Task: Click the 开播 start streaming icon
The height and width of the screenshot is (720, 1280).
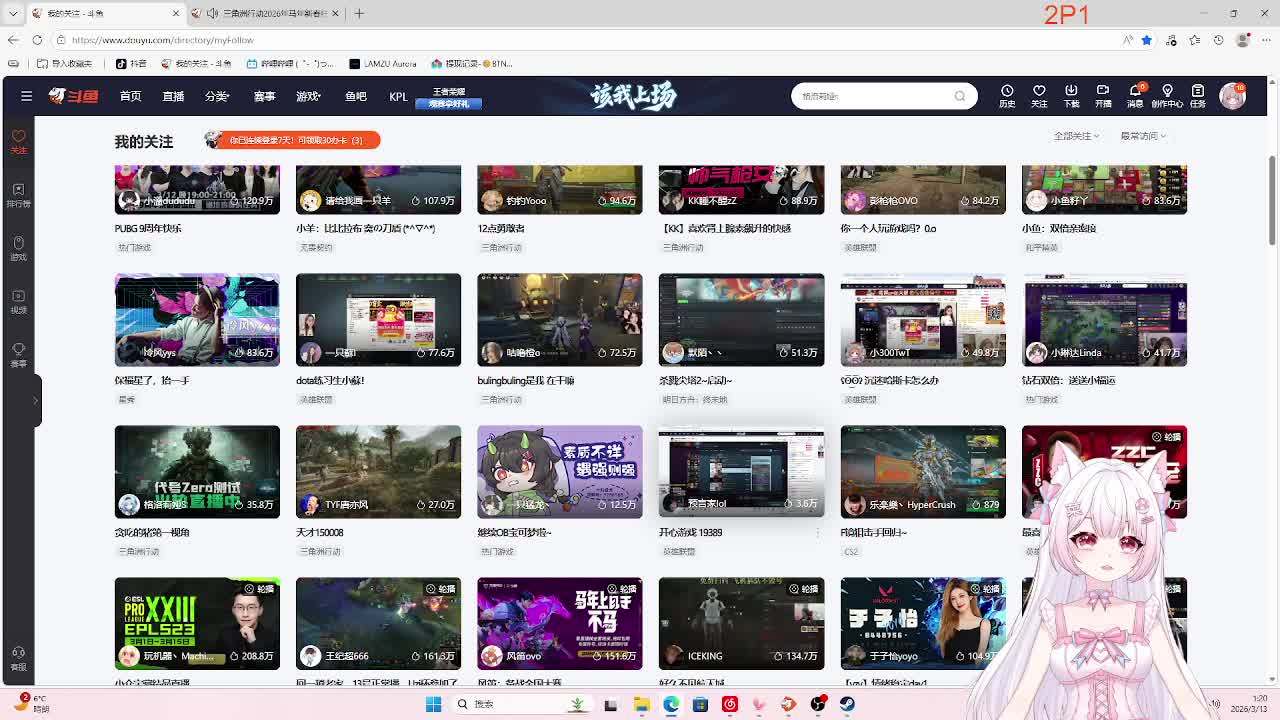Action: point(1103,95)
